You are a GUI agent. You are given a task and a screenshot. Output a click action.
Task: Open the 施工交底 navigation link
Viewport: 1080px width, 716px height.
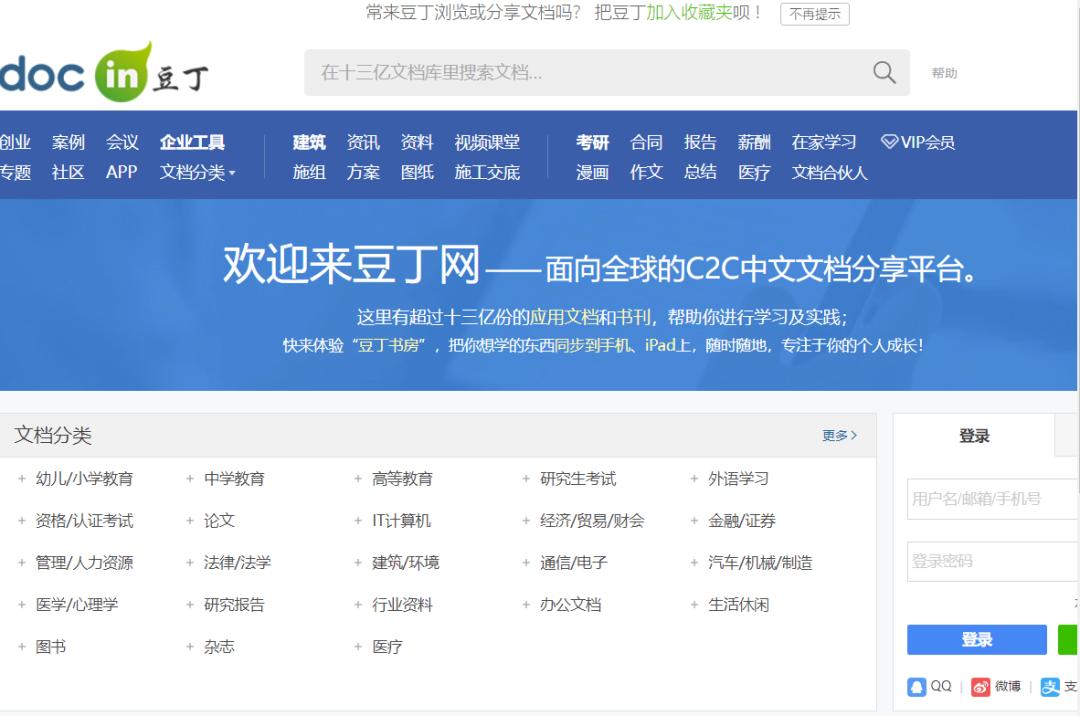tap(487, 172)
